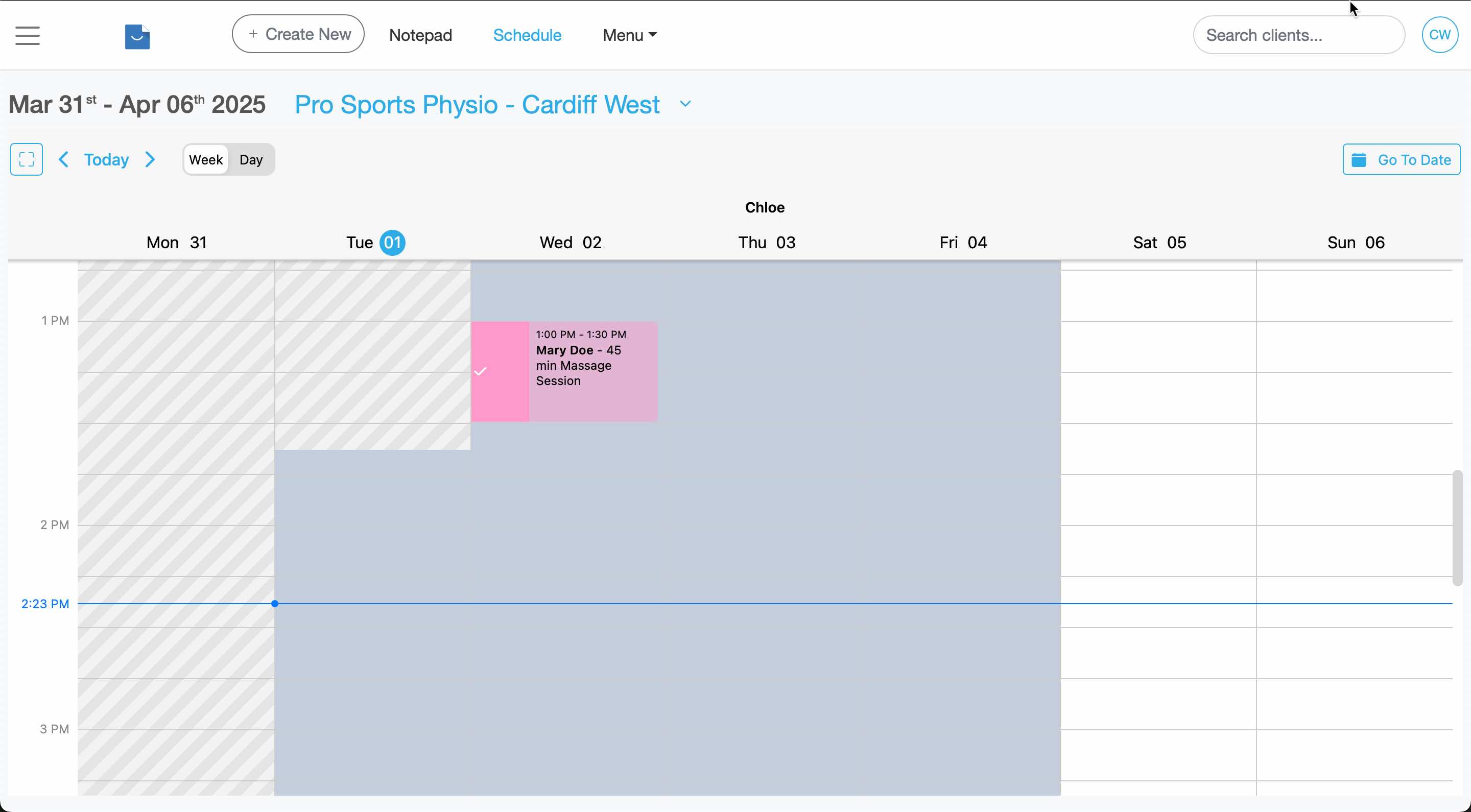Click the 2:23 PM current time marker
This screenshot has height=812, width=1471.
(x=45, y=604)
